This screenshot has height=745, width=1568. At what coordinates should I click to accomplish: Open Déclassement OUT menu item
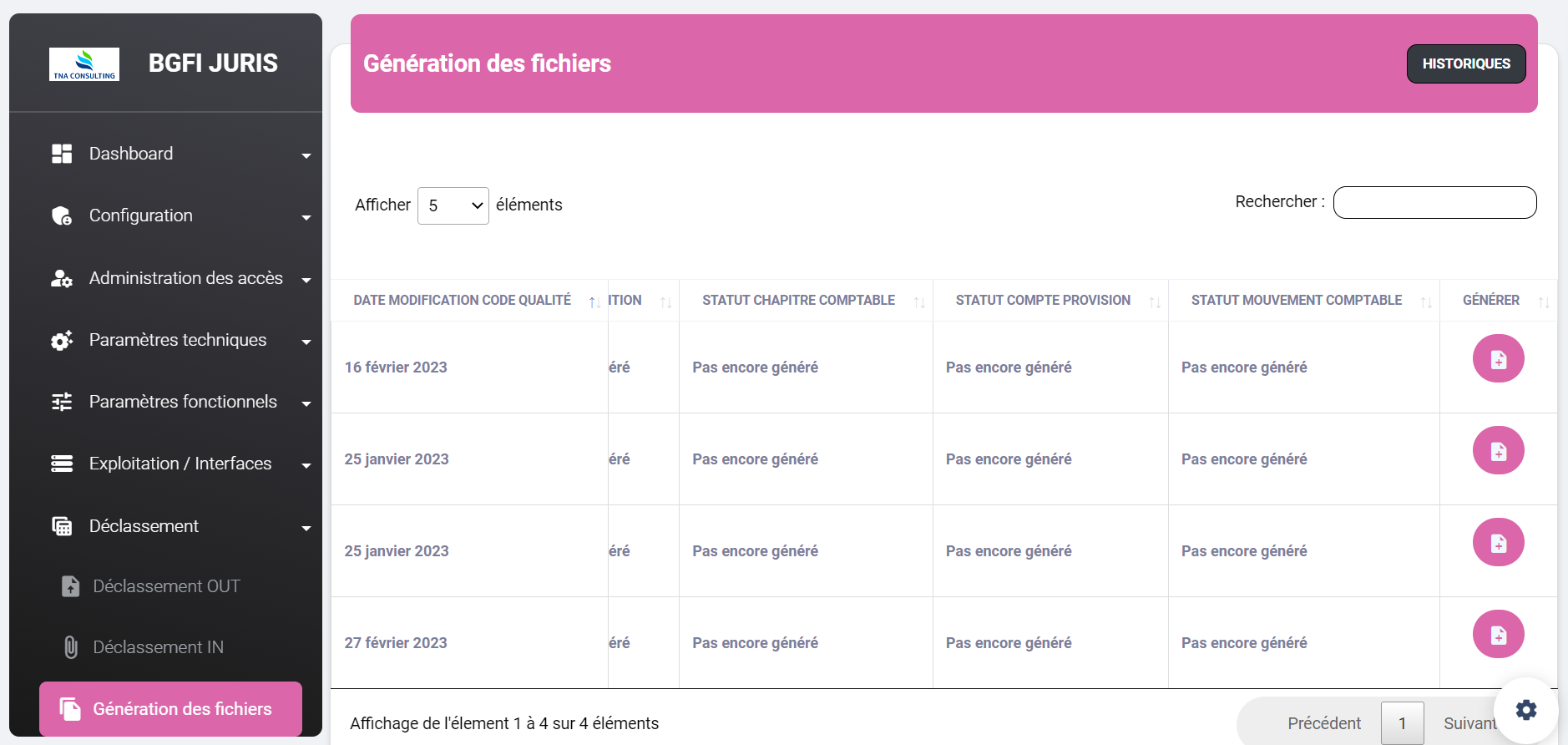[166, 586]
